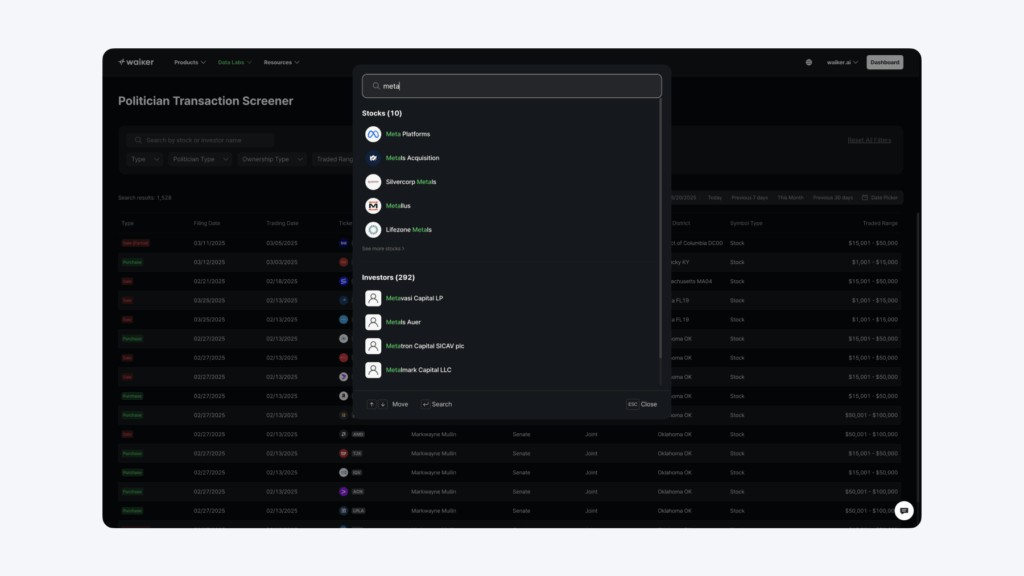Open the Type filter dropdown
Viewport: 1024px width, 576px height.
145,159
